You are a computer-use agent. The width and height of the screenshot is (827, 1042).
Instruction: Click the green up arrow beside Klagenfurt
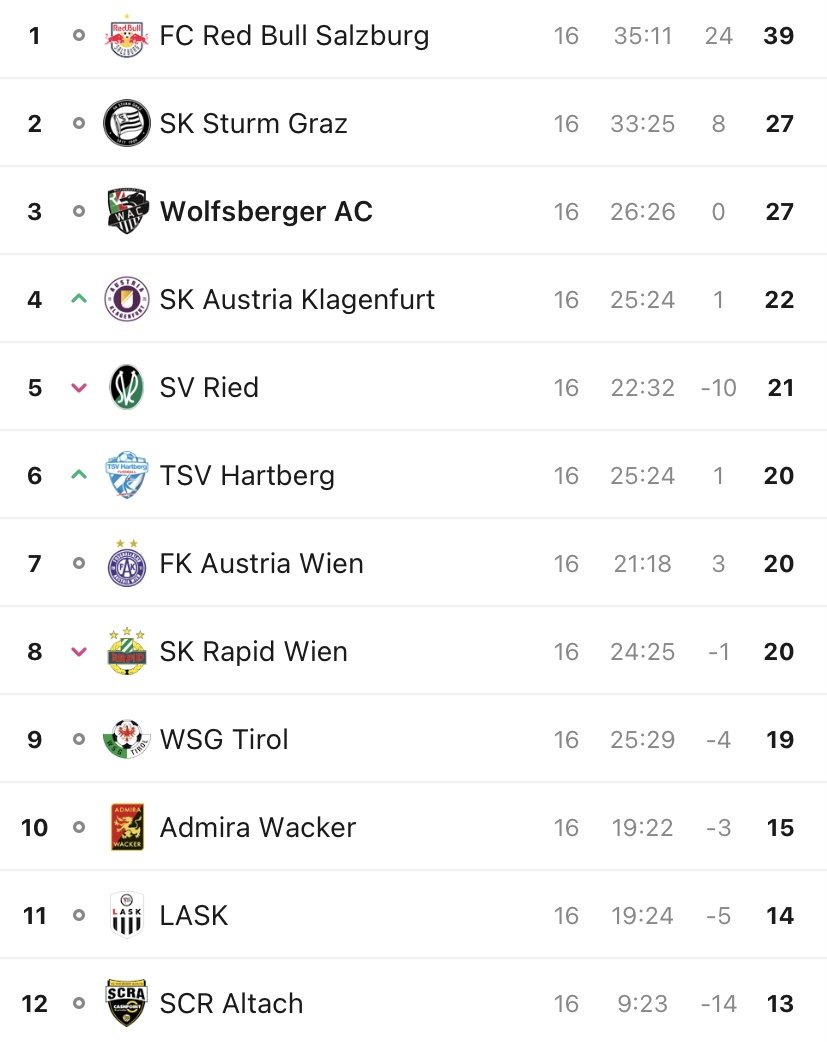click(x=78, y=299)
